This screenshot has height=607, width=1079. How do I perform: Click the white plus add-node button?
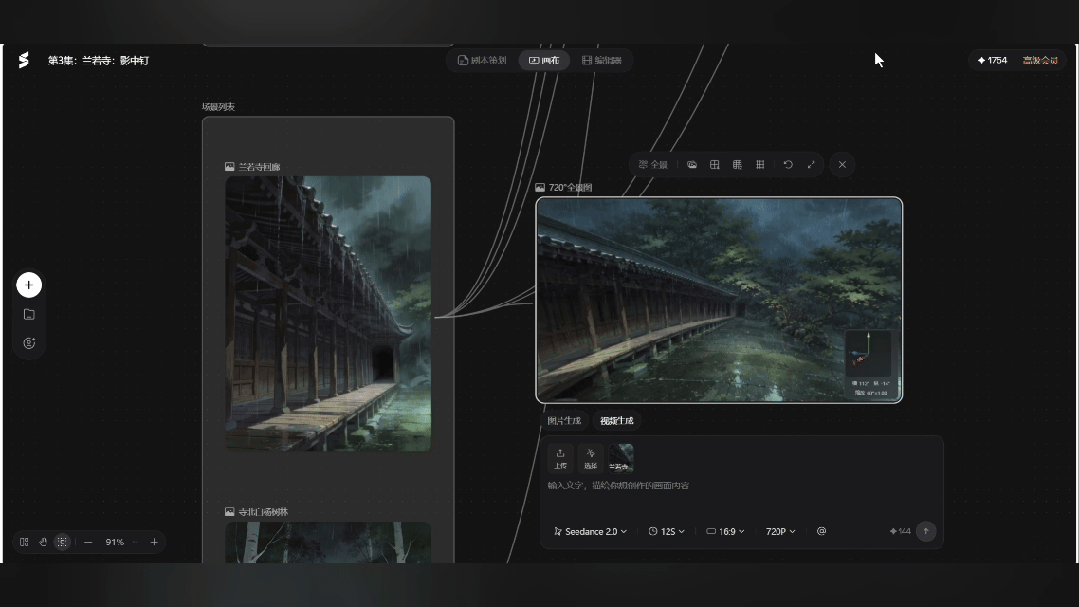click(x=29, y=285)
